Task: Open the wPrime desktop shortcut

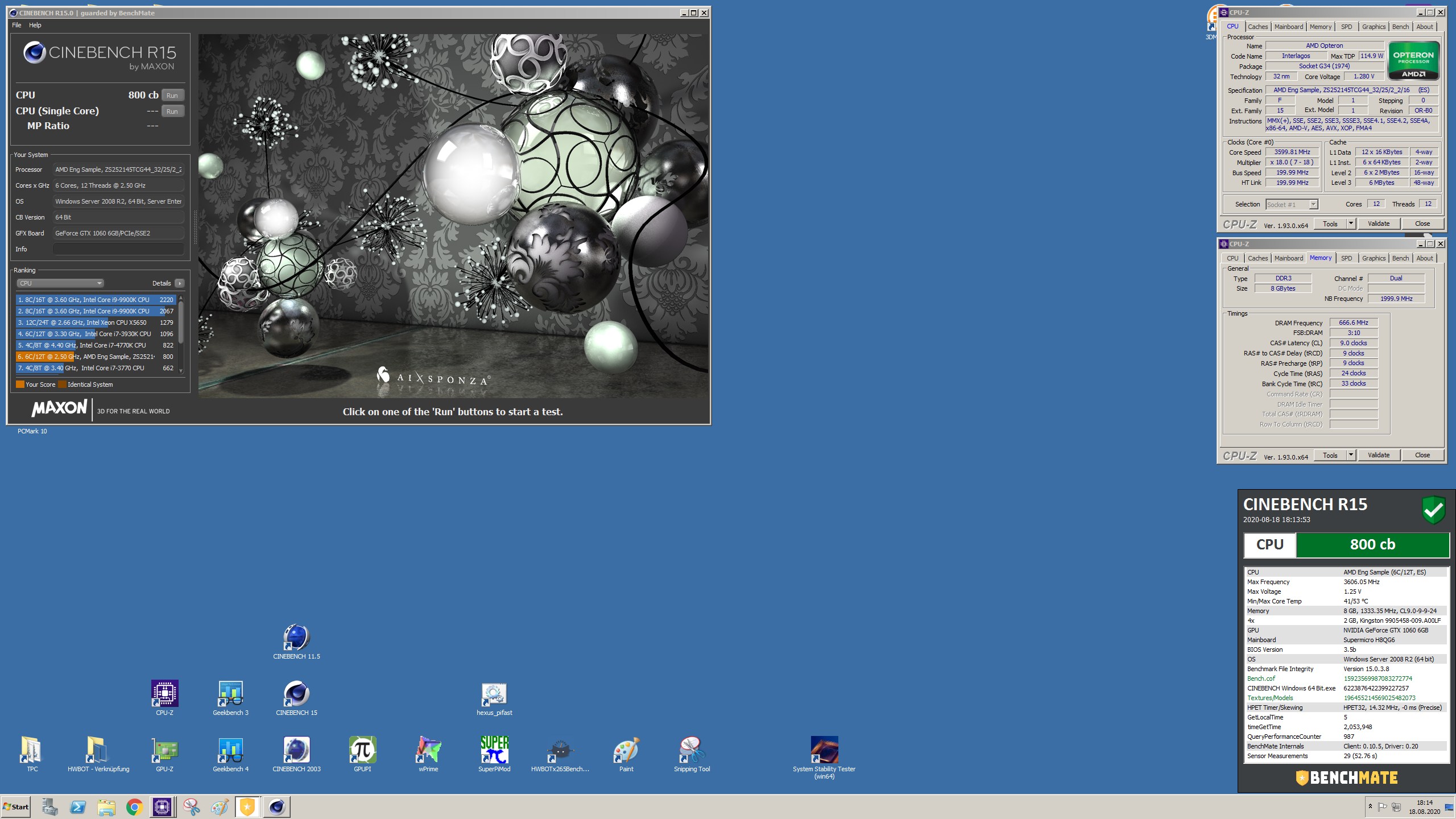Action: tap(428, 755)
